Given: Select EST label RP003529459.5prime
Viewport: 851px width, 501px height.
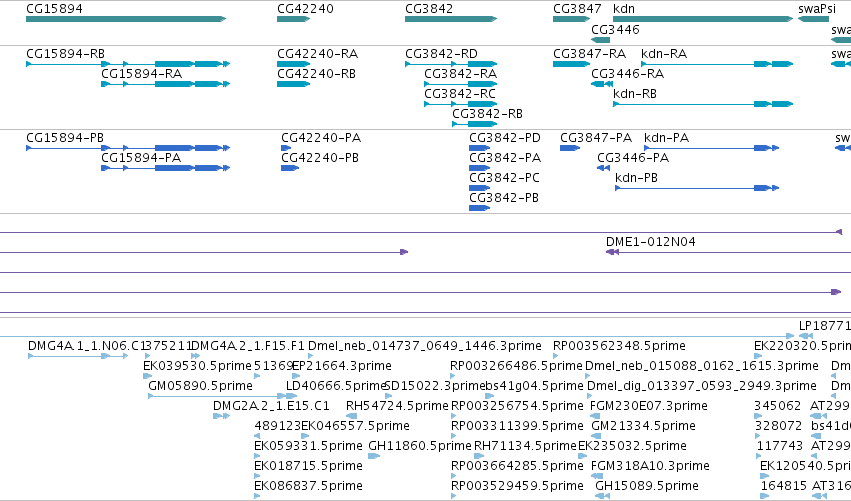Looking at the screenshot, I should tap(517, 486).
